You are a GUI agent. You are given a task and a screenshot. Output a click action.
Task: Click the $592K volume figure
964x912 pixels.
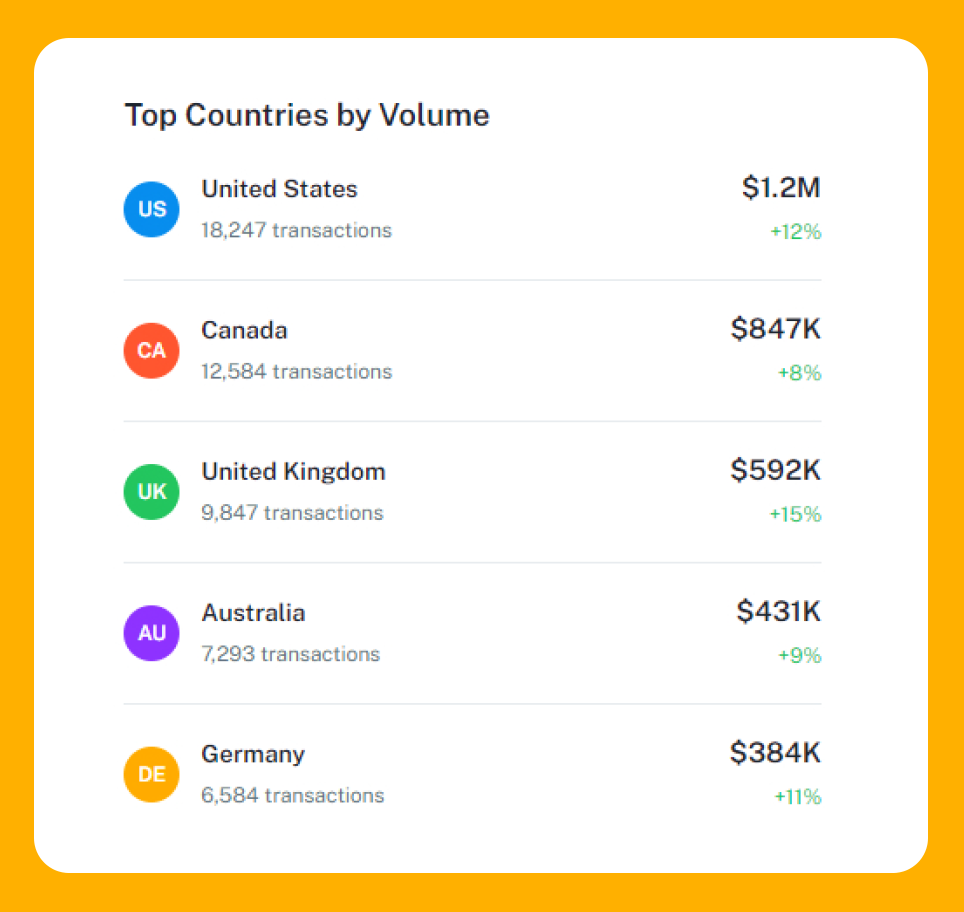(x=775, y=469)
